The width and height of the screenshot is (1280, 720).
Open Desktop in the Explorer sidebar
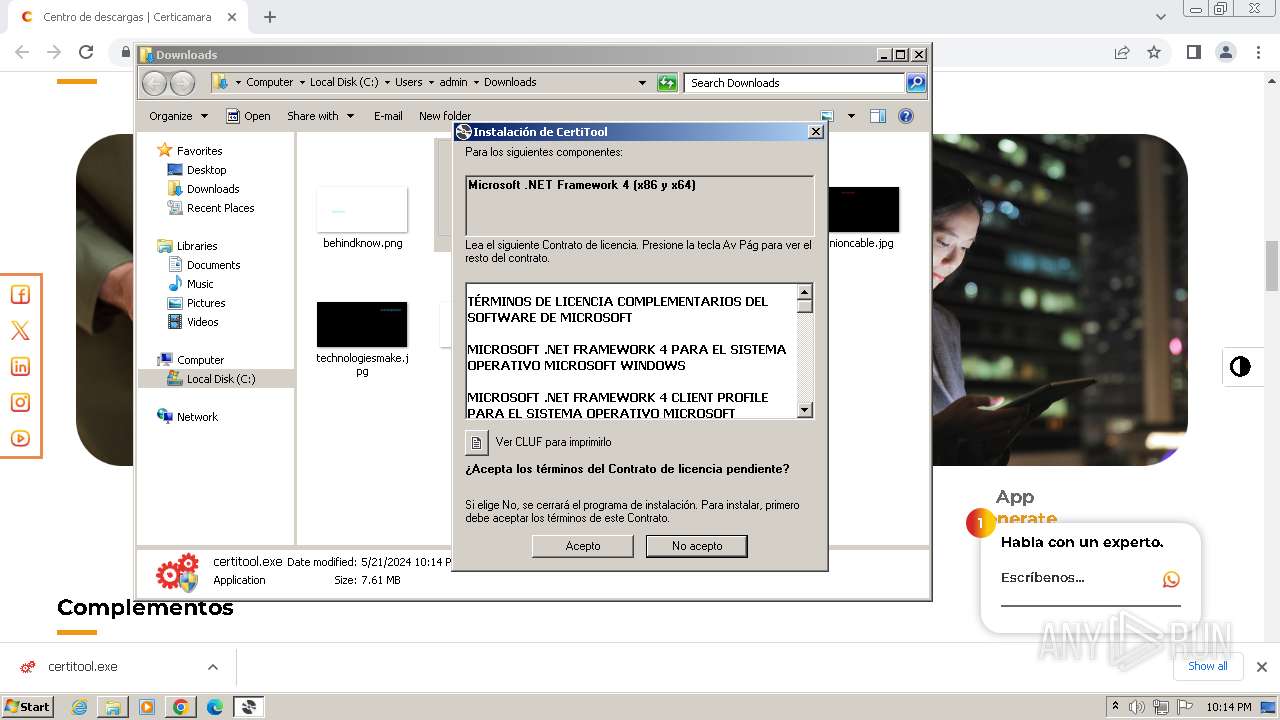[x=206, y=170]
